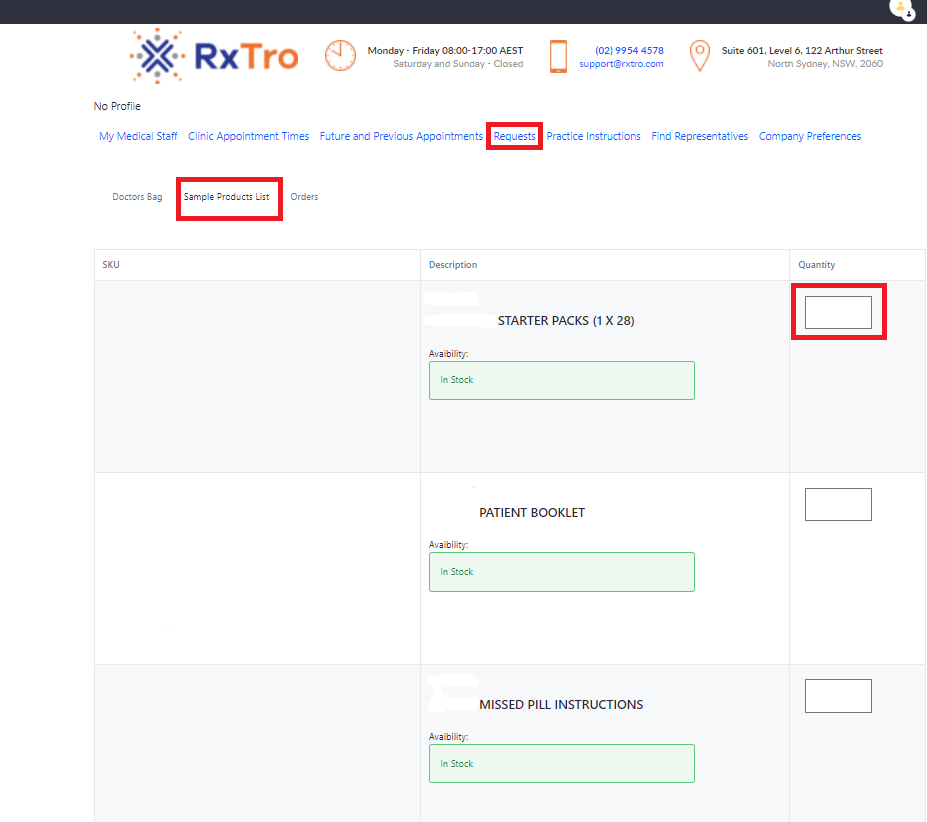
Task: Click the RxTro logo
Action: pyautogui.click(x=214, y=56)
